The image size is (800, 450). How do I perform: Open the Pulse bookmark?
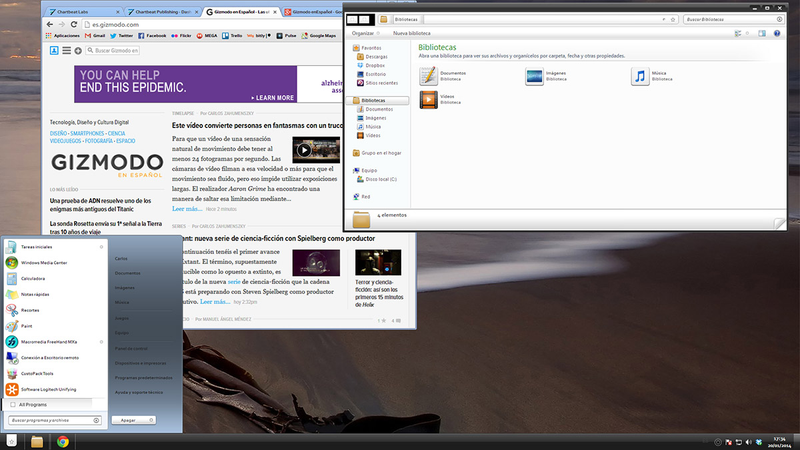pos(286,36)
